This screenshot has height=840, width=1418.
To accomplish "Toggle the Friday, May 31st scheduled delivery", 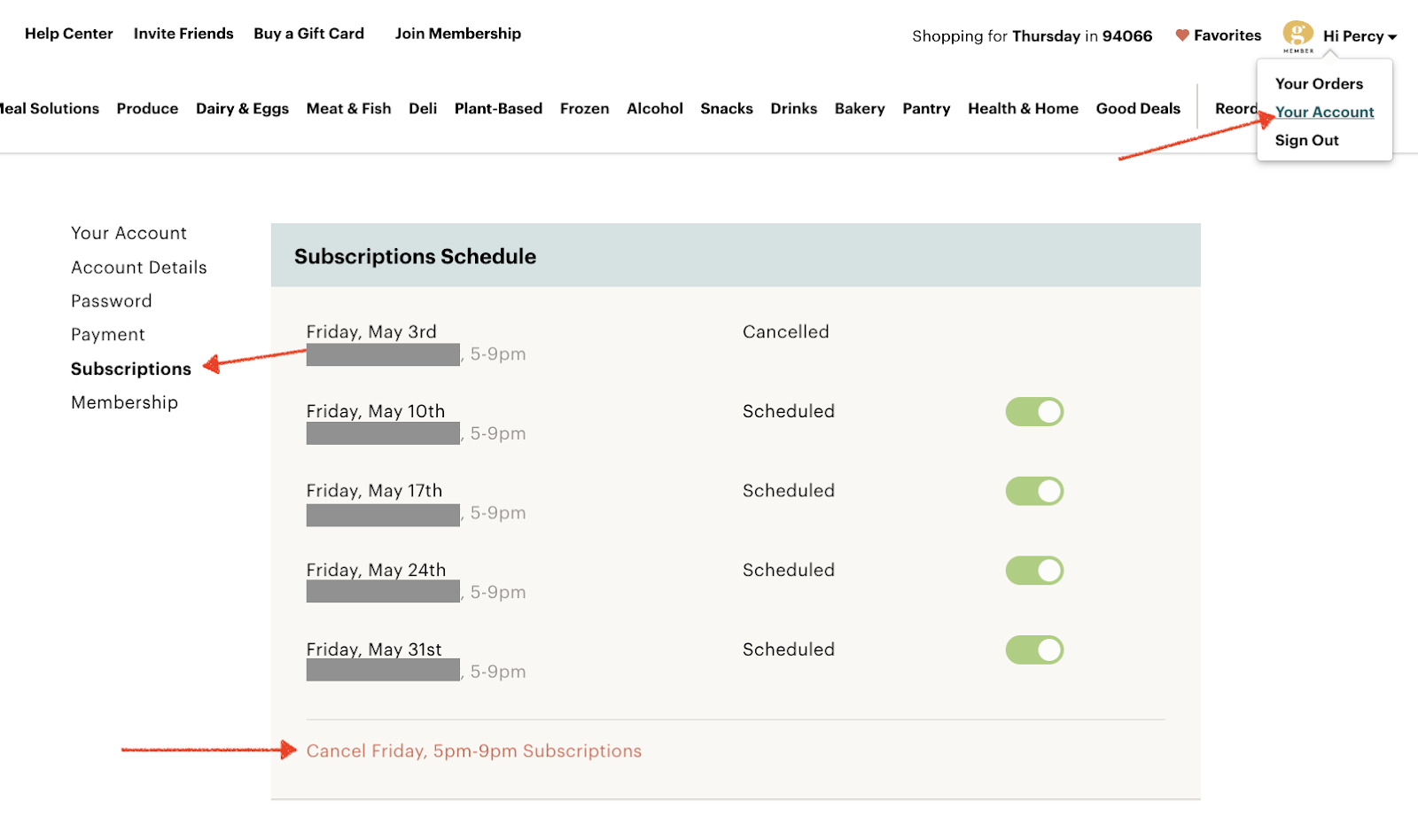I will tap(1033, 649).
